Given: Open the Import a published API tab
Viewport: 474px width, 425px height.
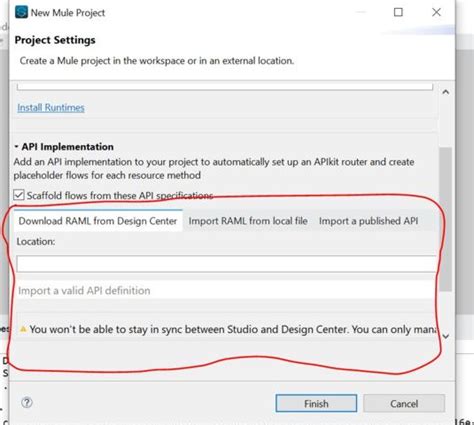Looking at the screenshot, I should tap(368, 221).
